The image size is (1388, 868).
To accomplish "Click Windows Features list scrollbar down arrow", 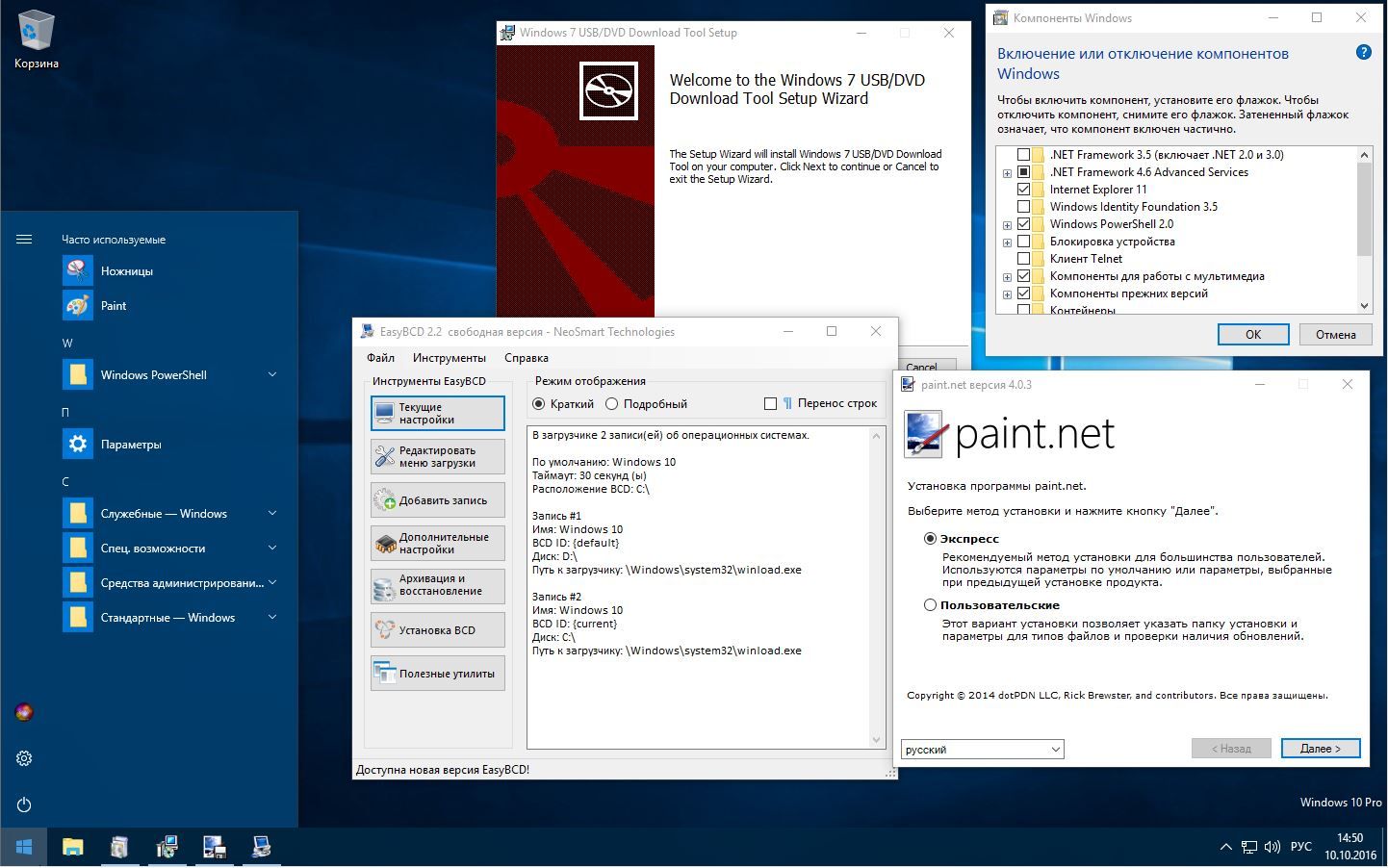I will [1364, 305].
